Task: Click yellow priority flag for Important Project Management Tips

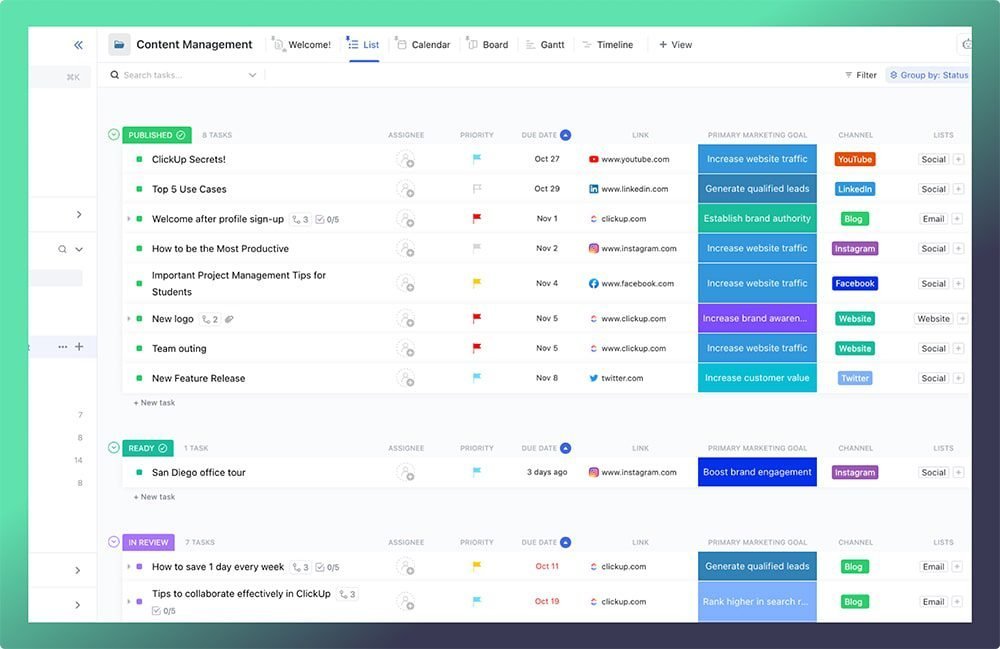Action: coord(477,283)
